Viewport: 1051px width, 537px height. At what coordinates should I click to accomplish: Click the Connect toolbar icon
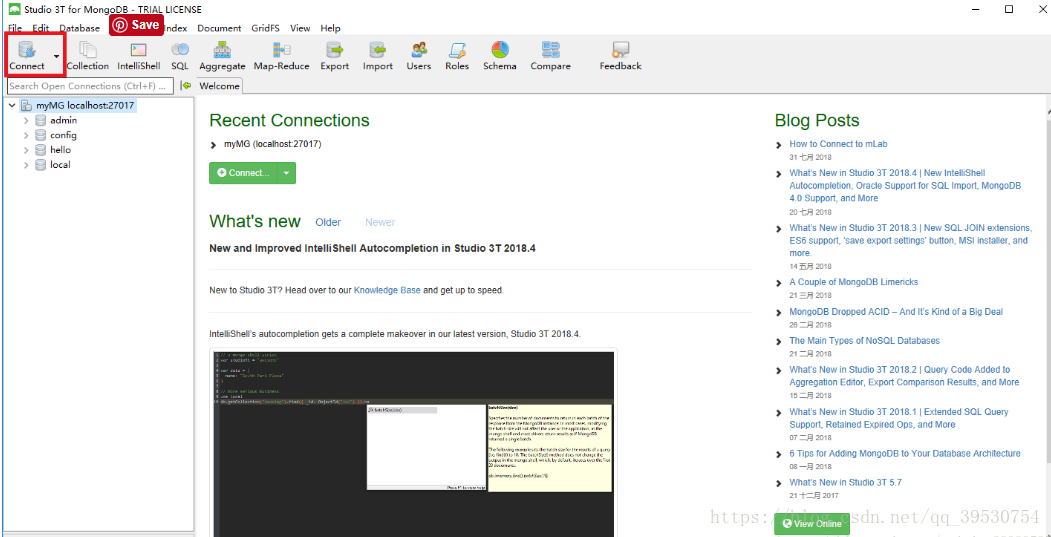(x=27, y=50)
